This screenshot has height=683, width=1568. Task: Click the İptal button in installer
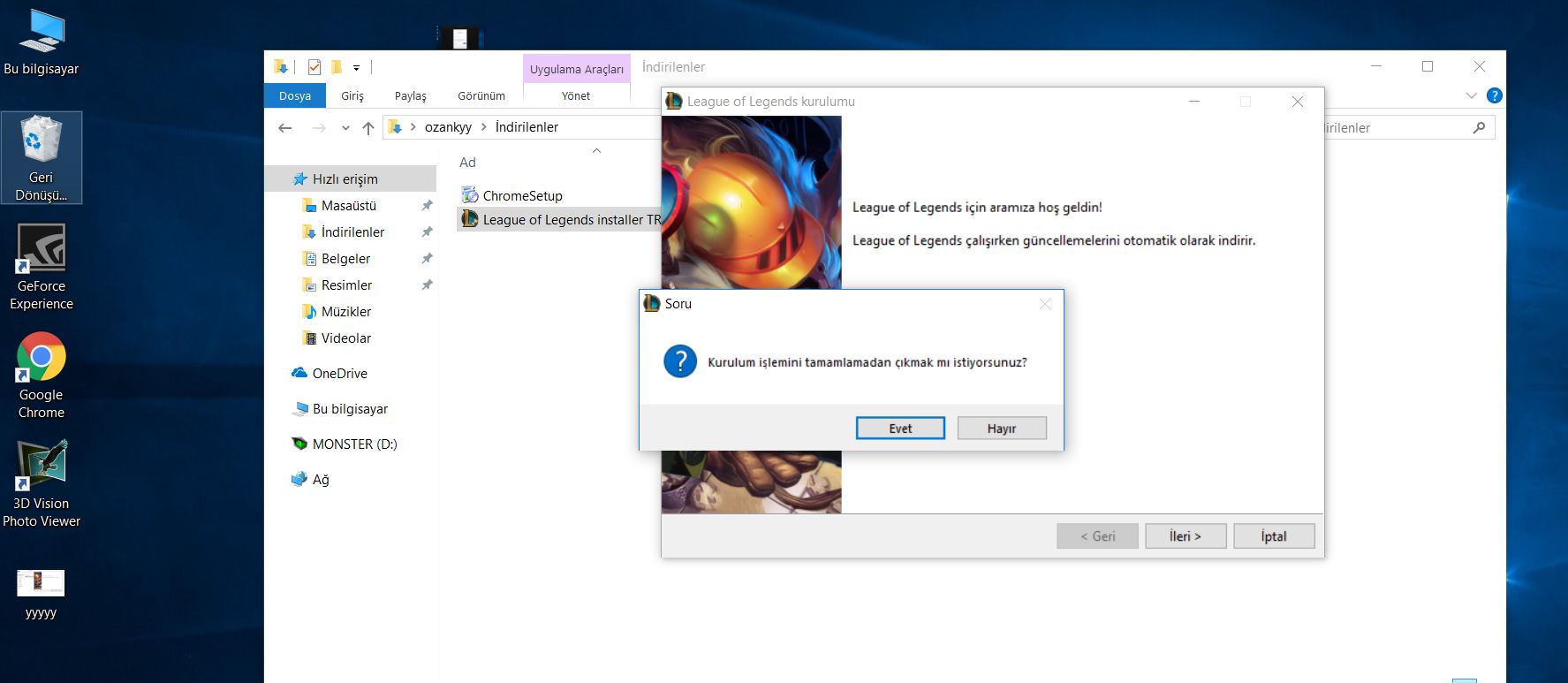1274,535
